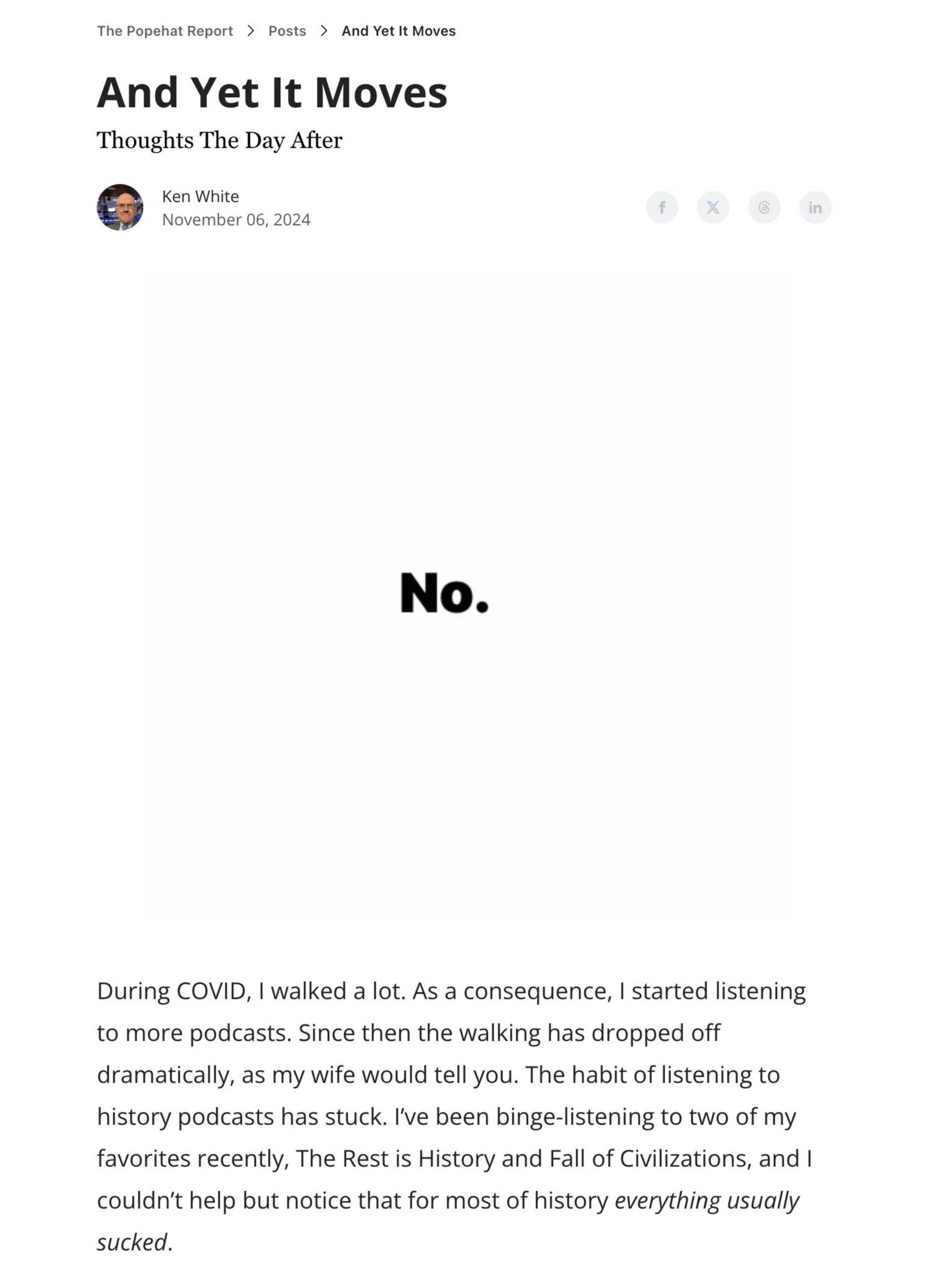
Task: Click the chevron after Posts breadcrumb
Action: click(324, 31)
